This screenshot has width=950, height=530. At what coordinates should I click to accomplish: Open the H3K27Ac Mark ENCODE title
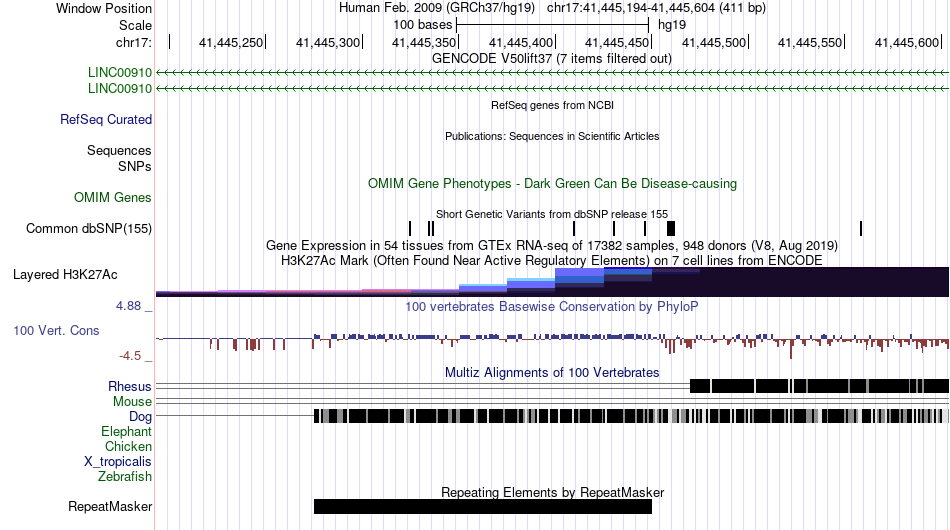point(552,260)
